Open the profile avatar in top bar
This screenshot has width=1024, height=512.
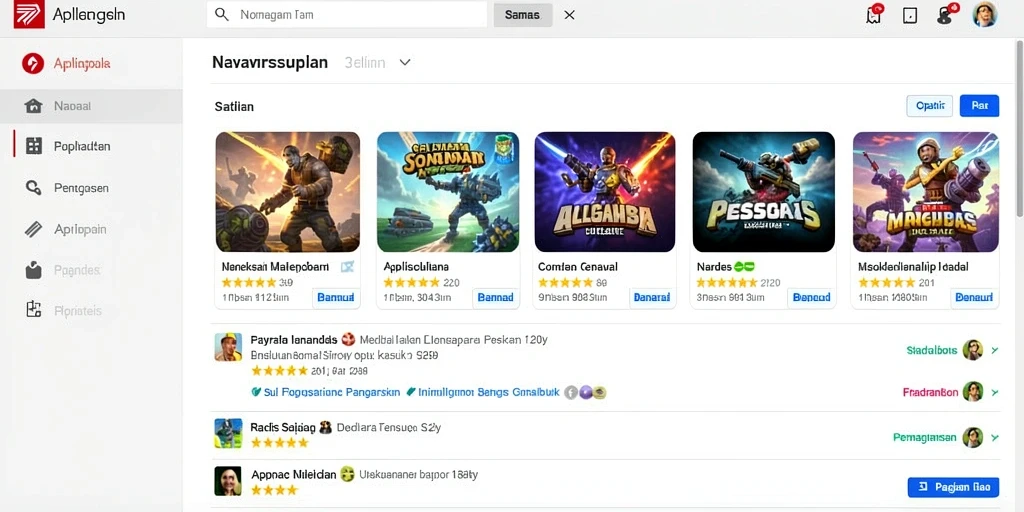(984, 14)
